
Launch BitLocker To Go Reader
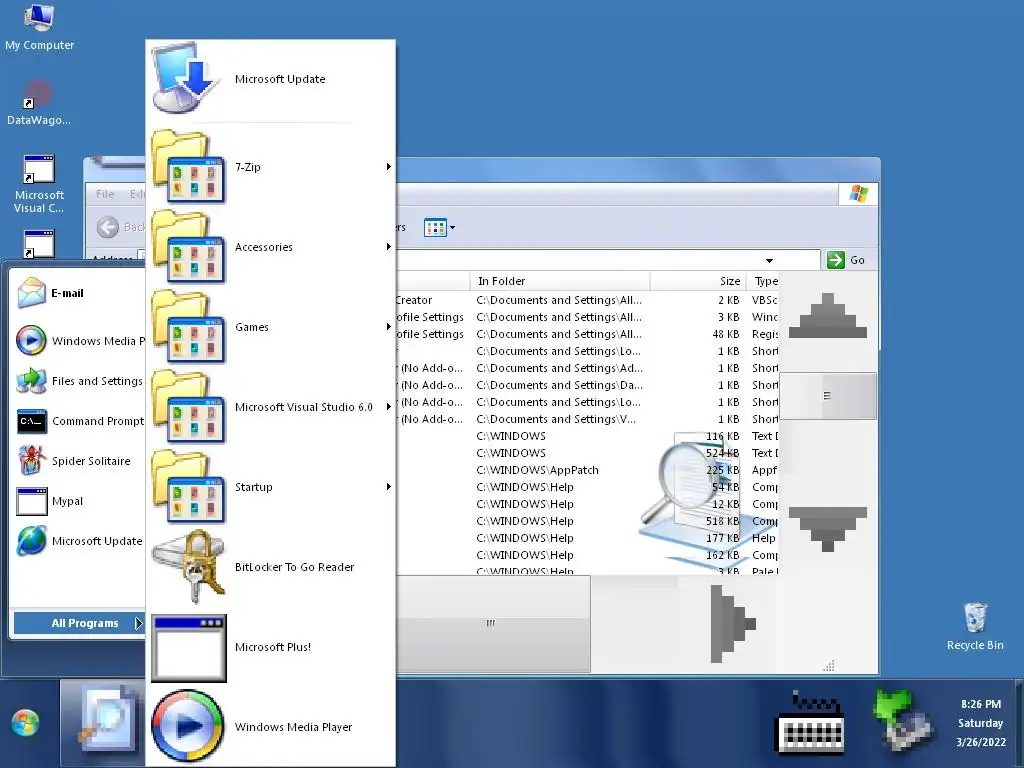coord(270,567)
